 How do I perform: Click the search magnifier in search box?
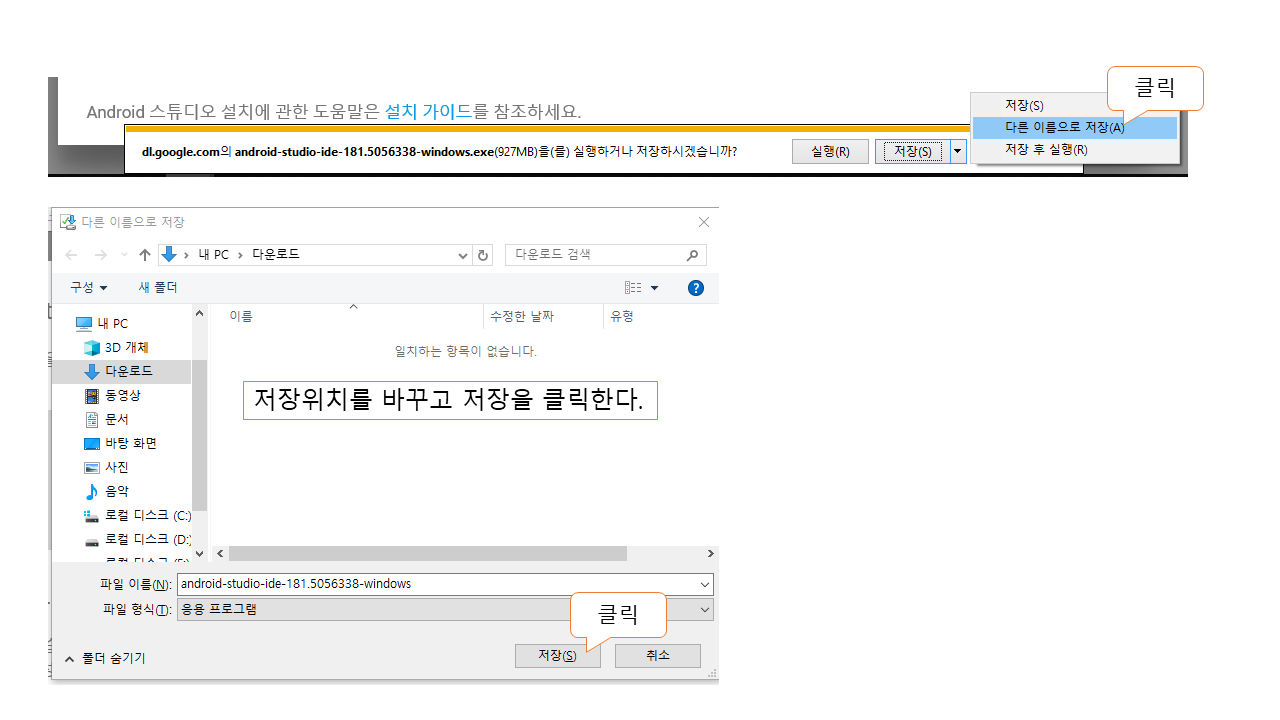click(x=692, y=255)
